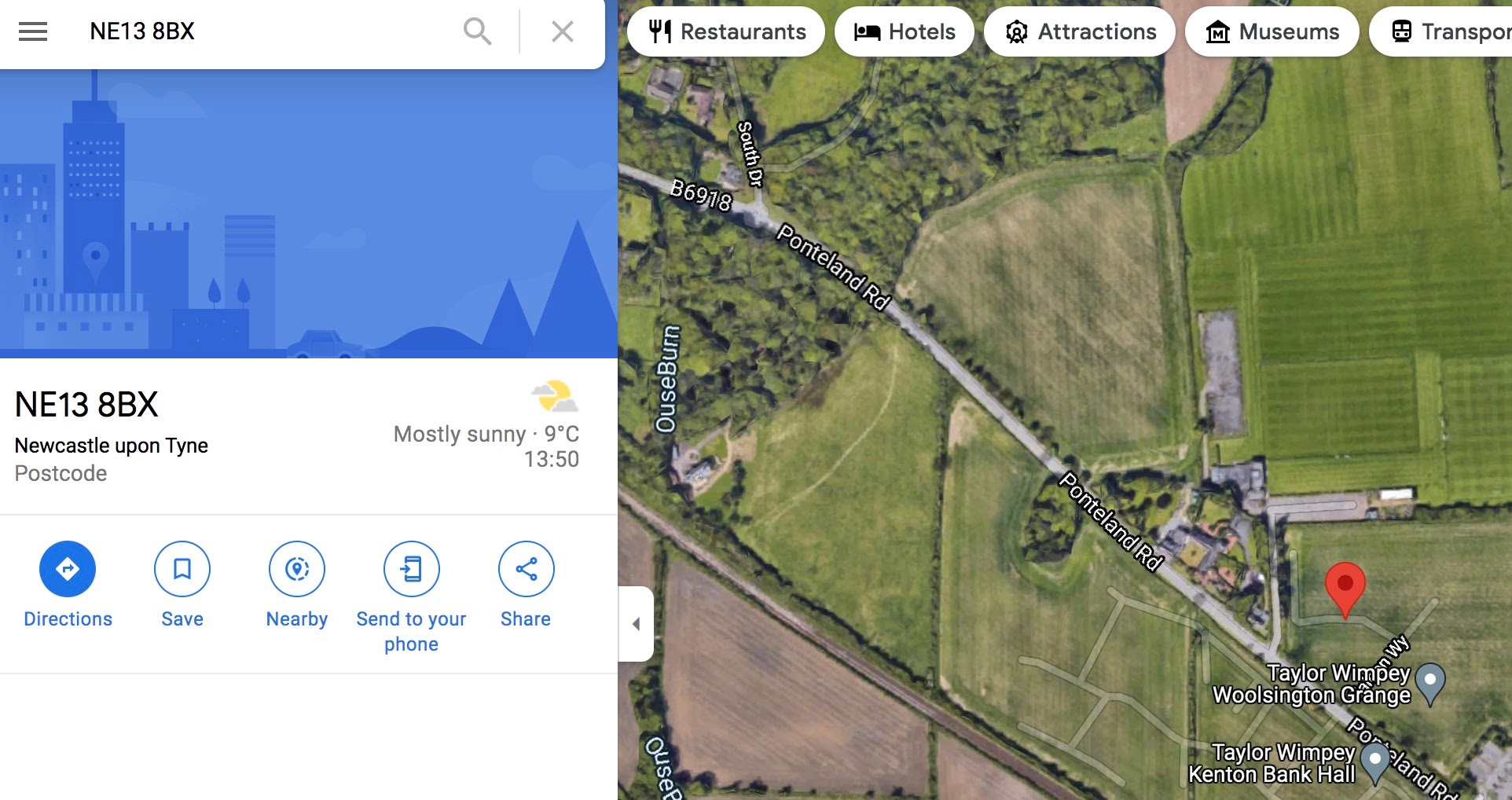Open Taylor Wimpey Kenton Bank Hall marker
Screen dimensions: 1512x800
click(x=1375, y=764)
